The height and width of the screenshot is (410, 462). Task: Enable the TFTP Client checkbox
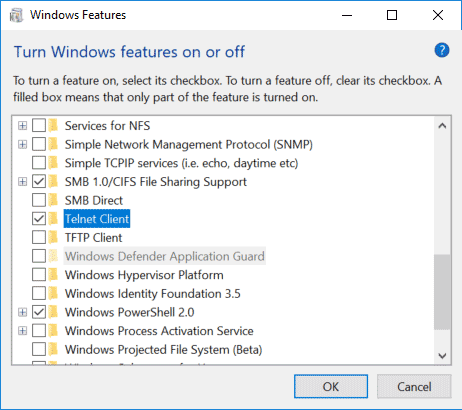[x=39, y=238]
